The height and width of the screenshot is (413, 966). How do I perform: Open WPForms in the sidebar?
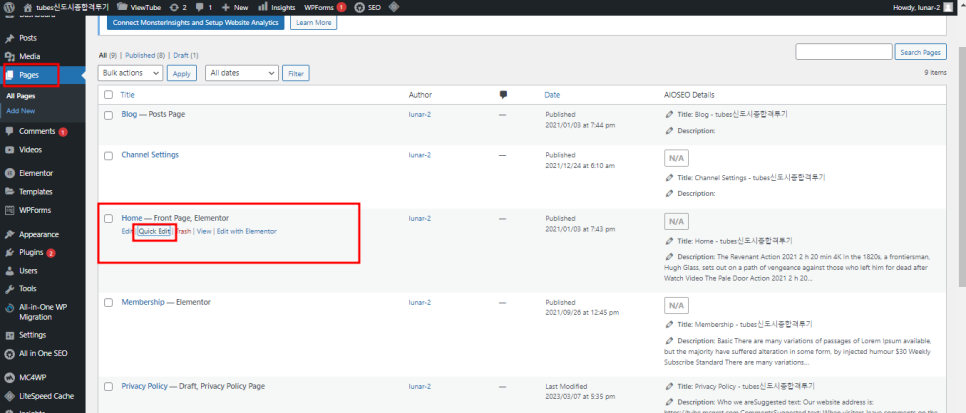coord(34,210)
